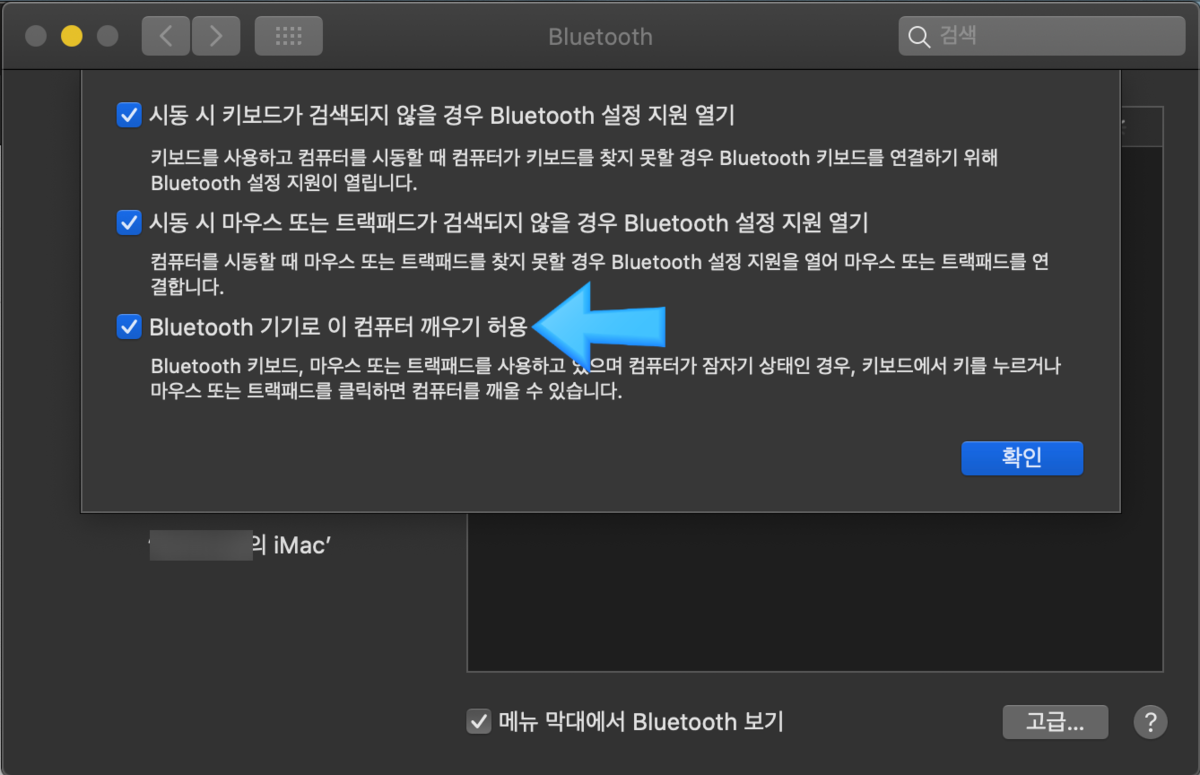Focus the 검색 search field

click(1041, 37)
